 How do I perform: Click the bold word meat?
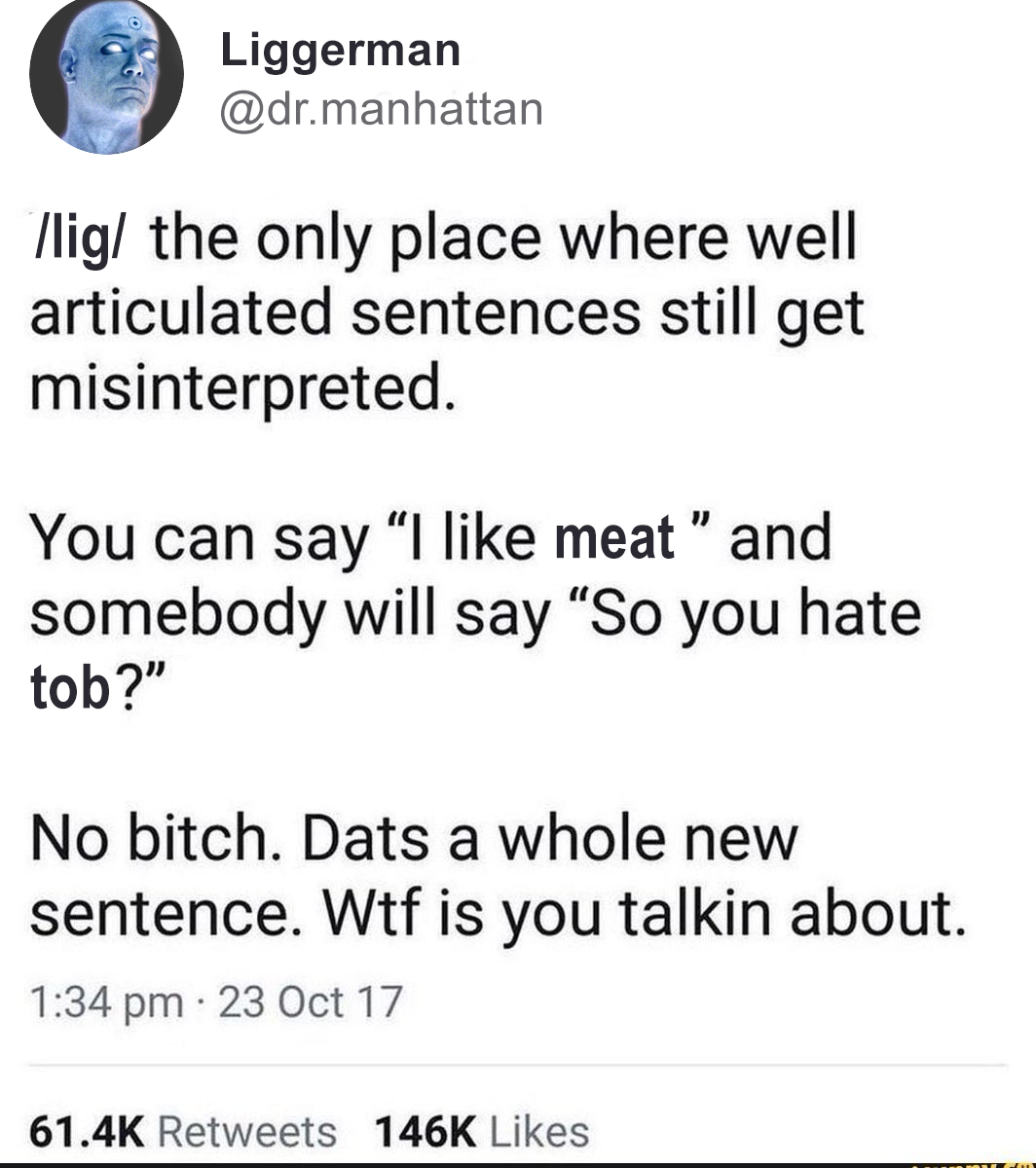pyautogui.click(x=614, y=539)
